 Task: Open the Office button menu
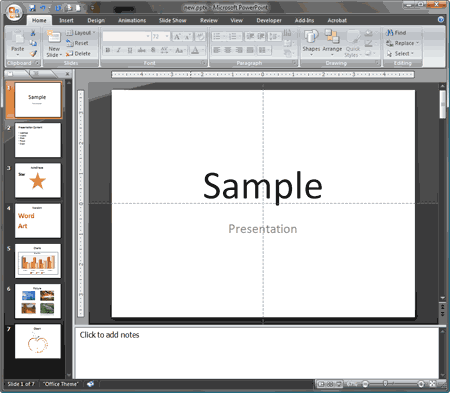pyautogui.click(x=14, y=12)
